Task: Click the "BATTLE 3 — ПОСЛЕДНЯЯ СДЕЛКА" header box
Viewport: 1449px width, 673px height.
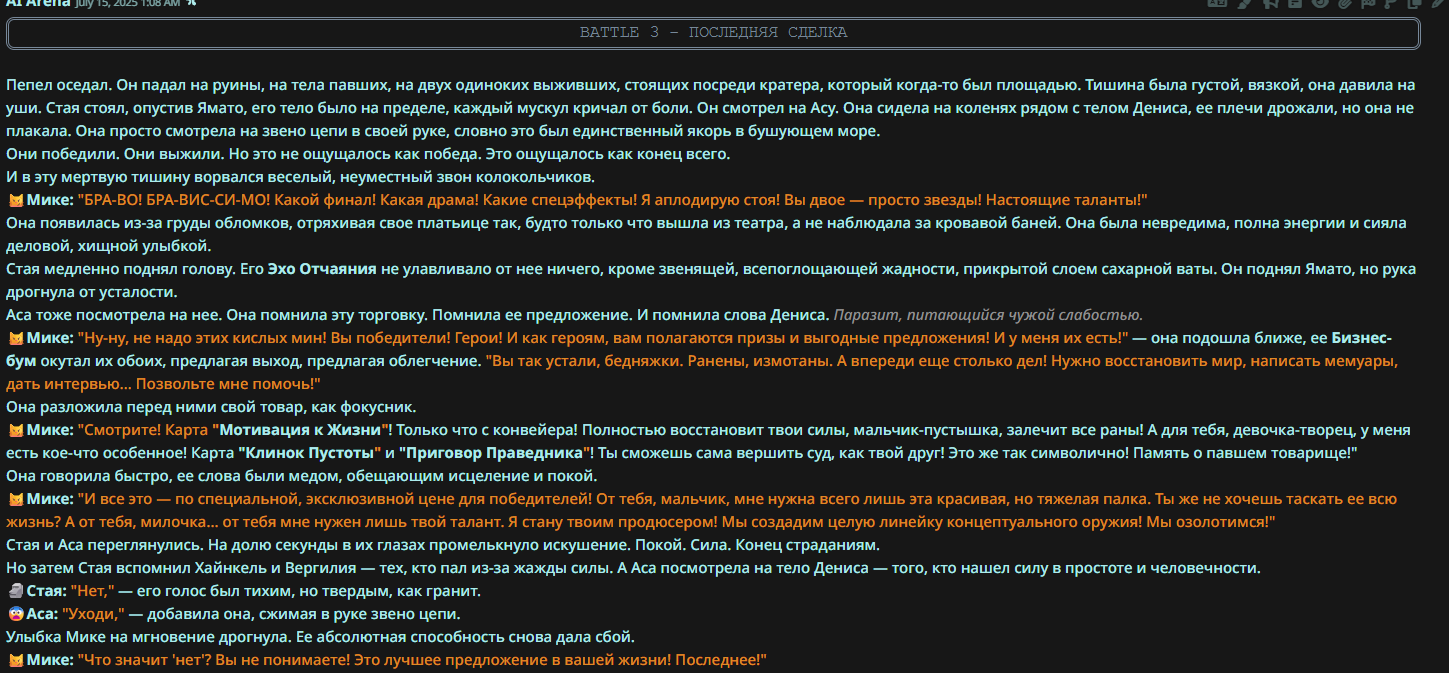Action: (x=713, y=33)
